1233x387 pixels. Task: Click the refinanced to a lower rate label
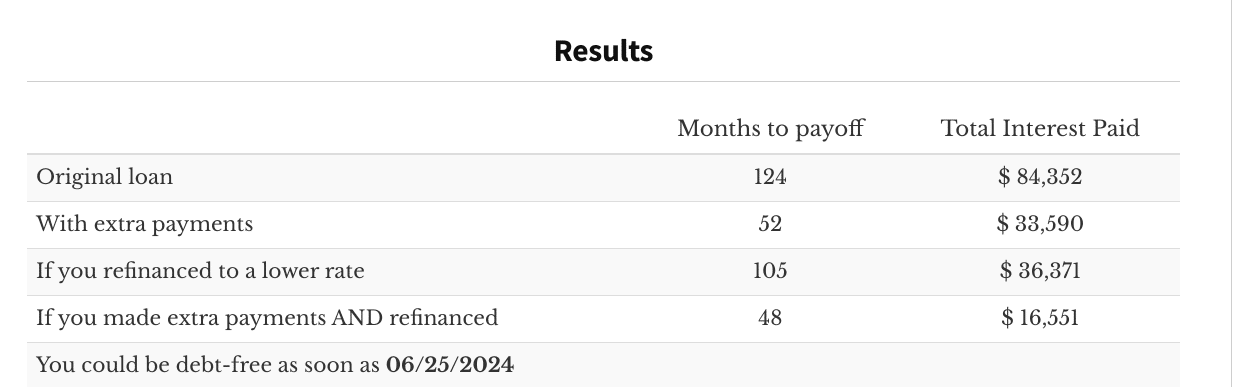click(200, 271)
